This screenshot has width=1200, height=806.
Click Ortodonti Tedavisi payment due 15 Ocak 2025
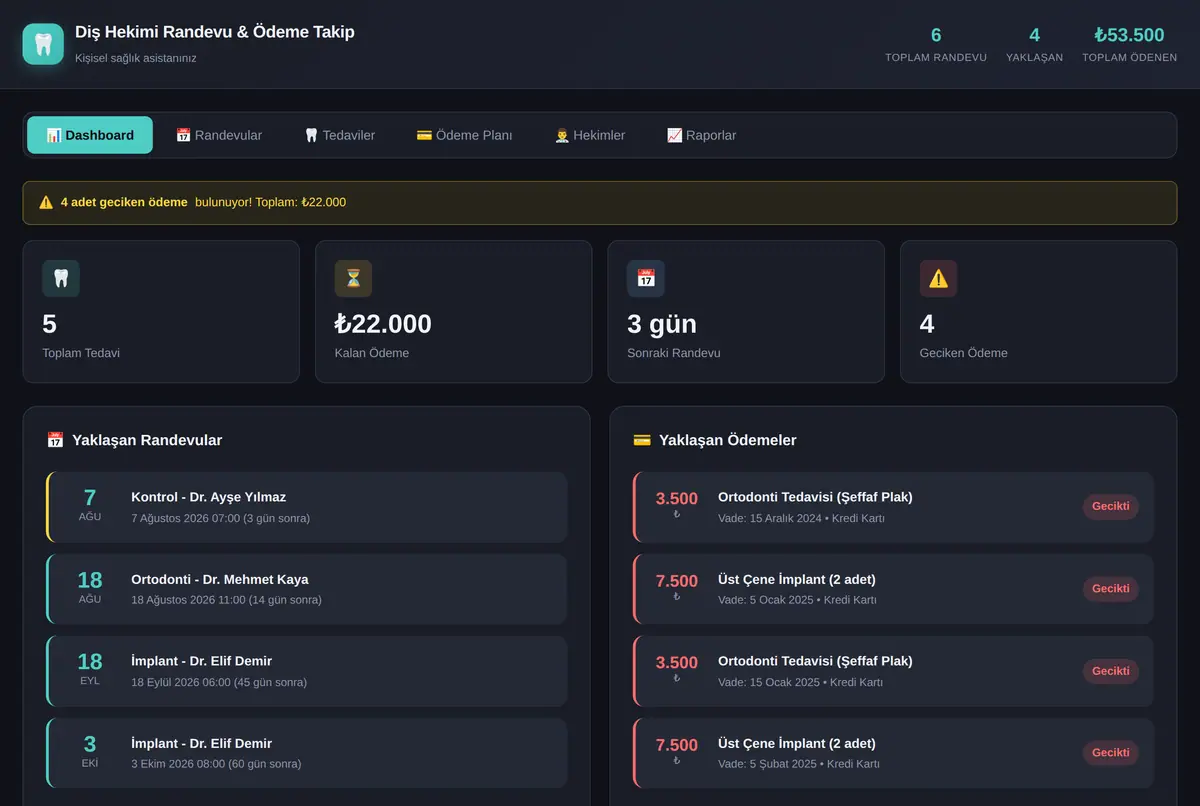click(893, 671)
